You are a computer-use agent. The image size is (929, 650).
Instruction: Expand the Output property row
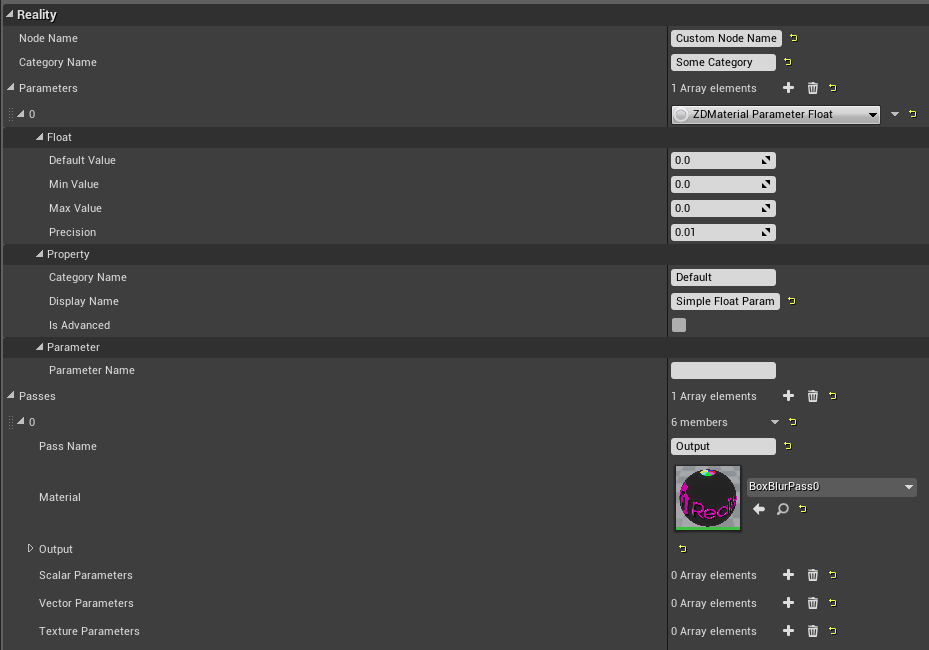31,549
